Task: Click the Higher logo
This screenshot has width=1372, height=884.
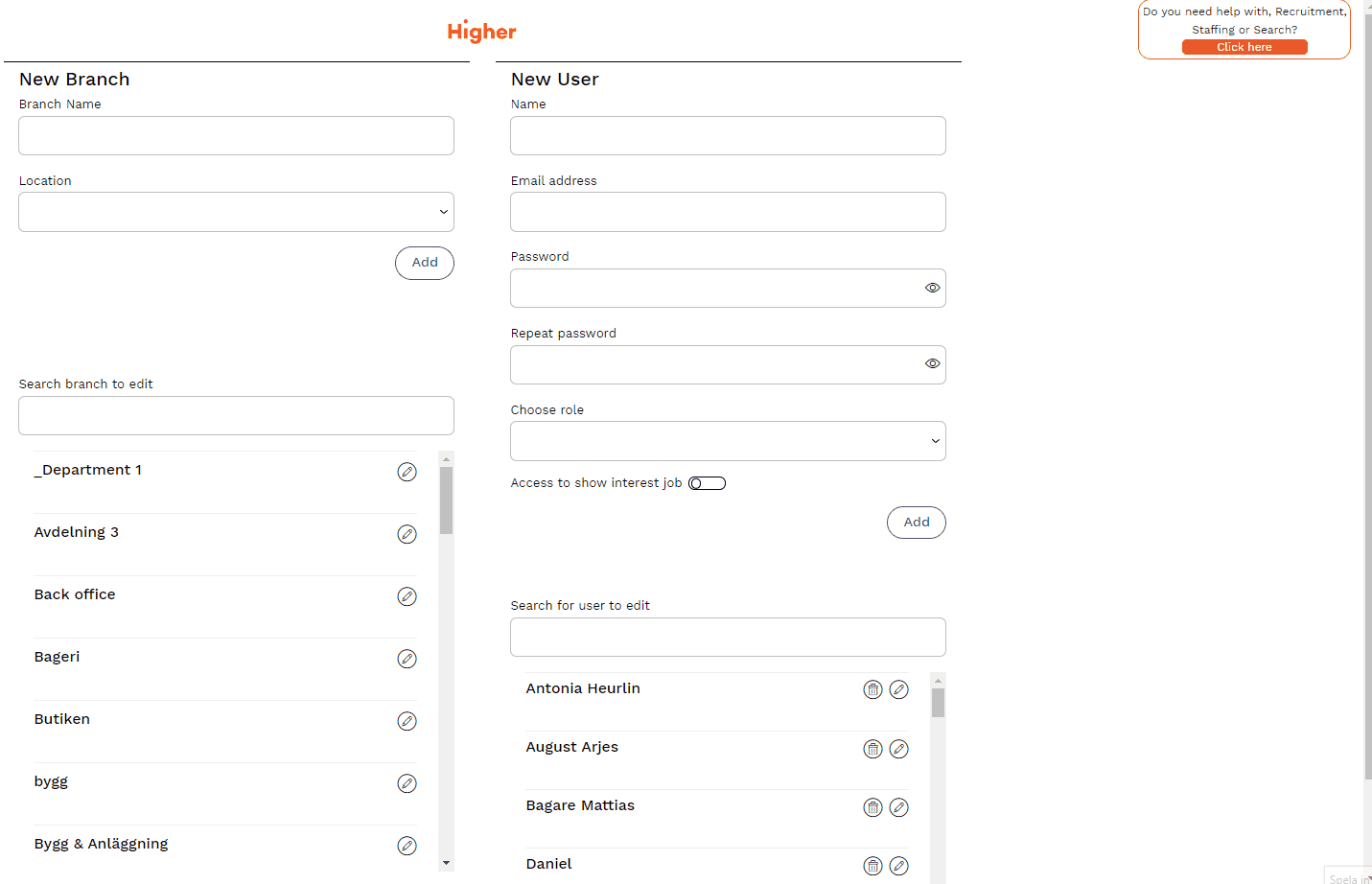Action: [x=481, y=32]
